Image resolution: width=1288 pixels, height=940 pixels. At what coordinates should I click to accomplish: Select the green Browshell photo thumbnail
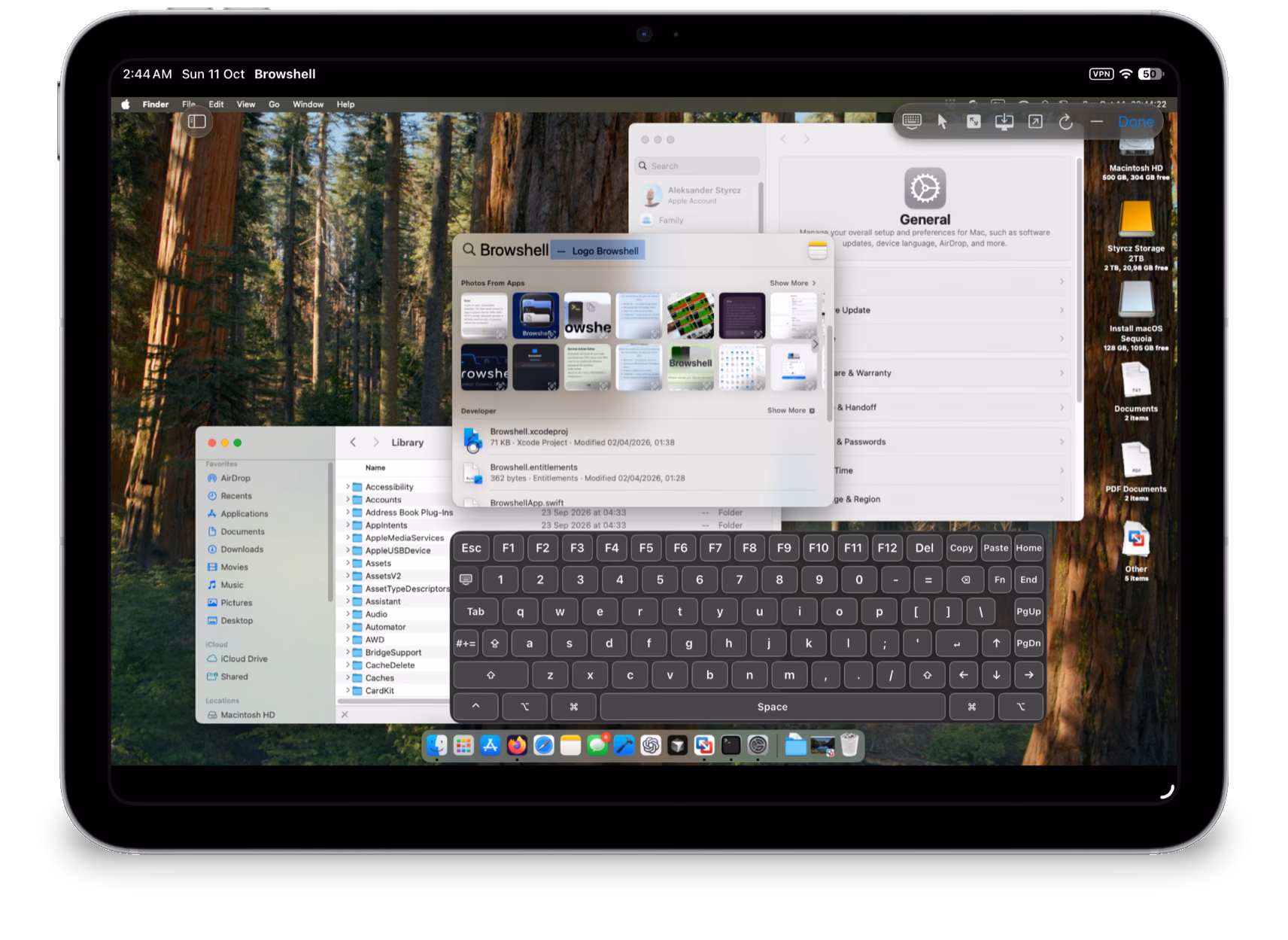(x=691, y=367)
